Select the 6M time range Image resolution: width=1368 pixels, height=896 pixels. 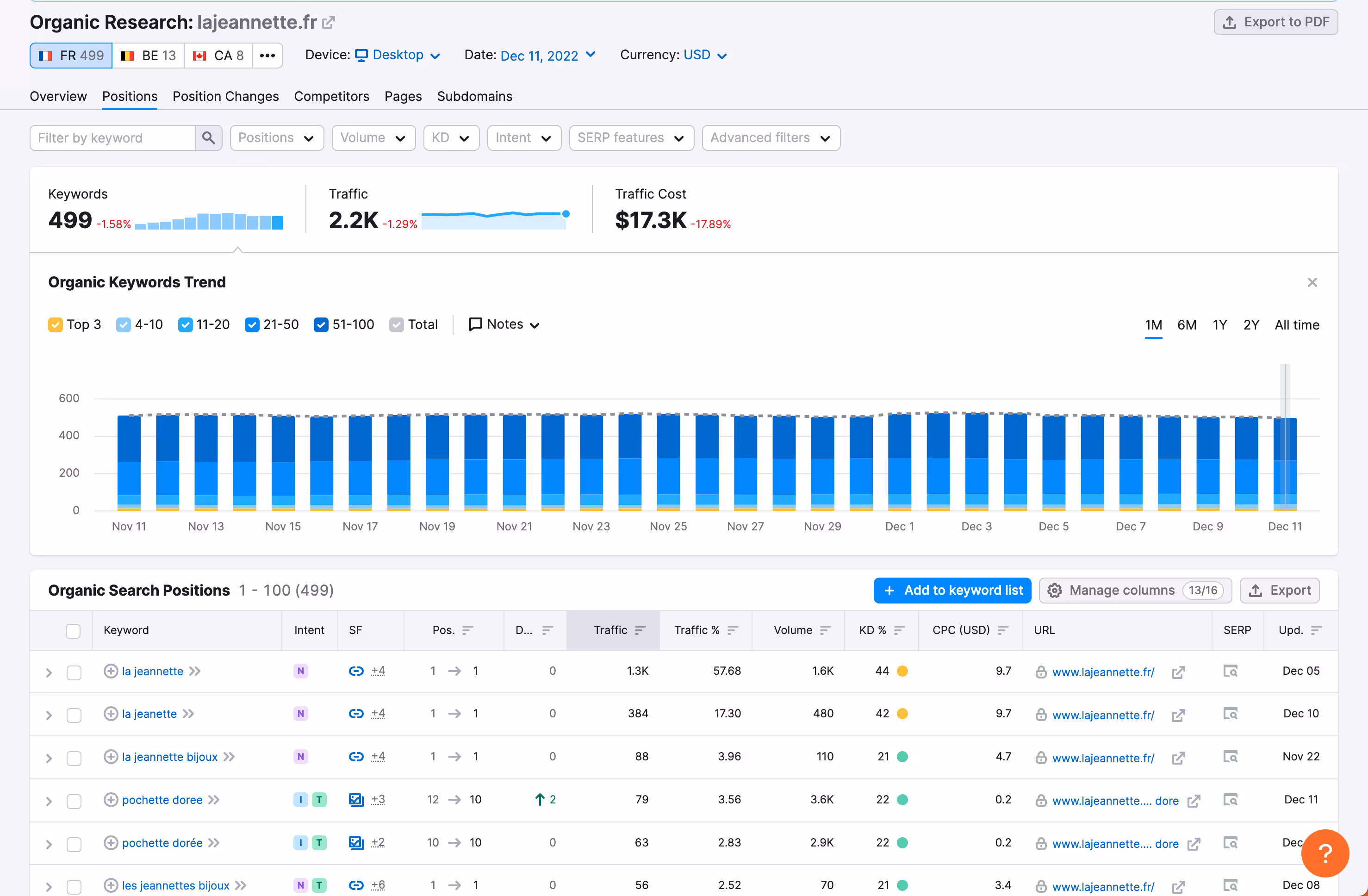[x=1187, y=325]
